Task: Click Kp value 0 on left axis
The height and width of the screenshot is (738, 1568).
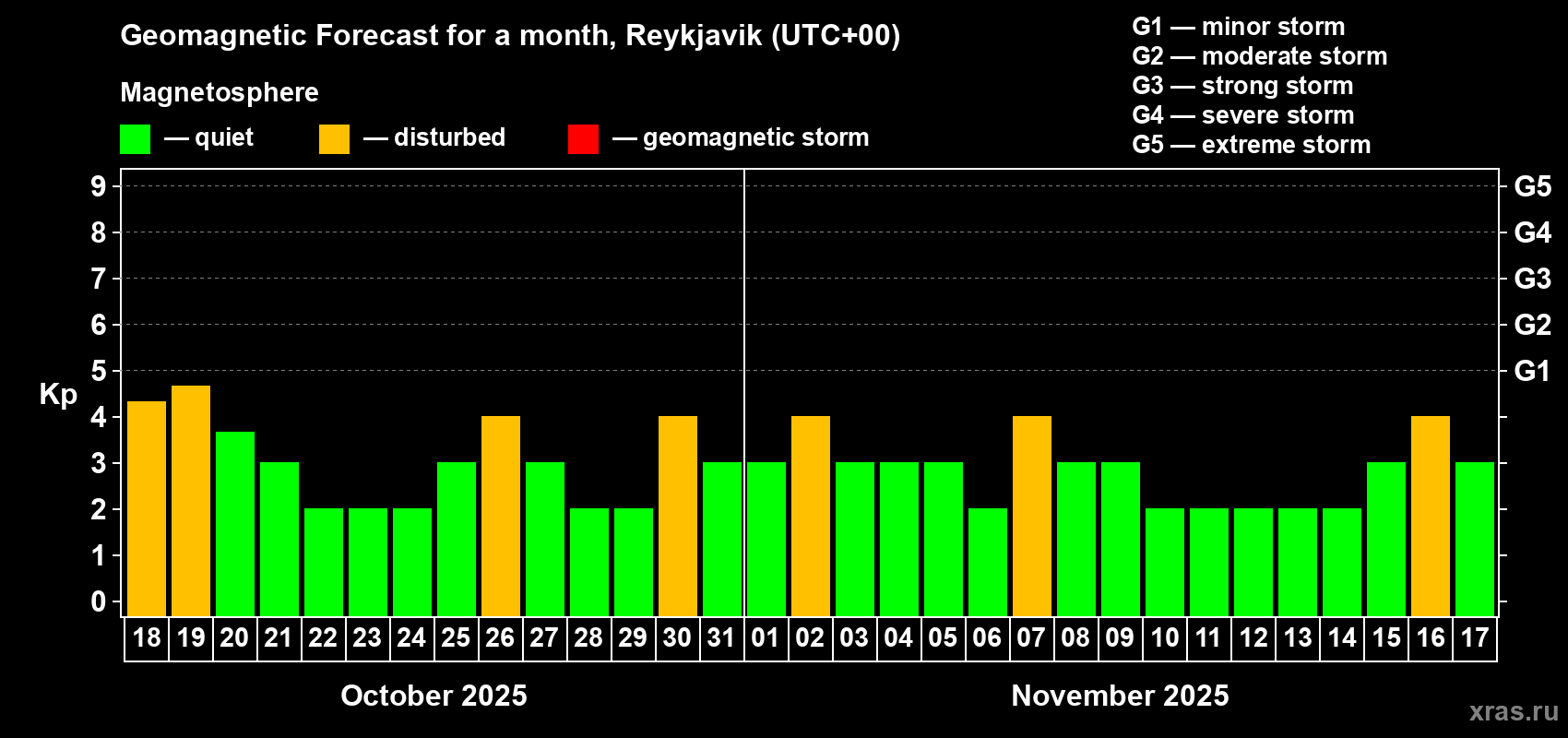Action: (99, 601)
